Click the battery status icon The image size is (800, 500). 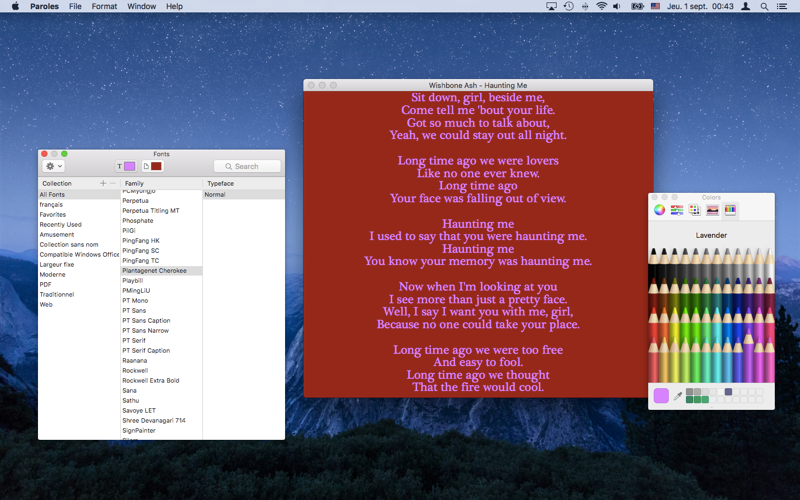(637, 6)
